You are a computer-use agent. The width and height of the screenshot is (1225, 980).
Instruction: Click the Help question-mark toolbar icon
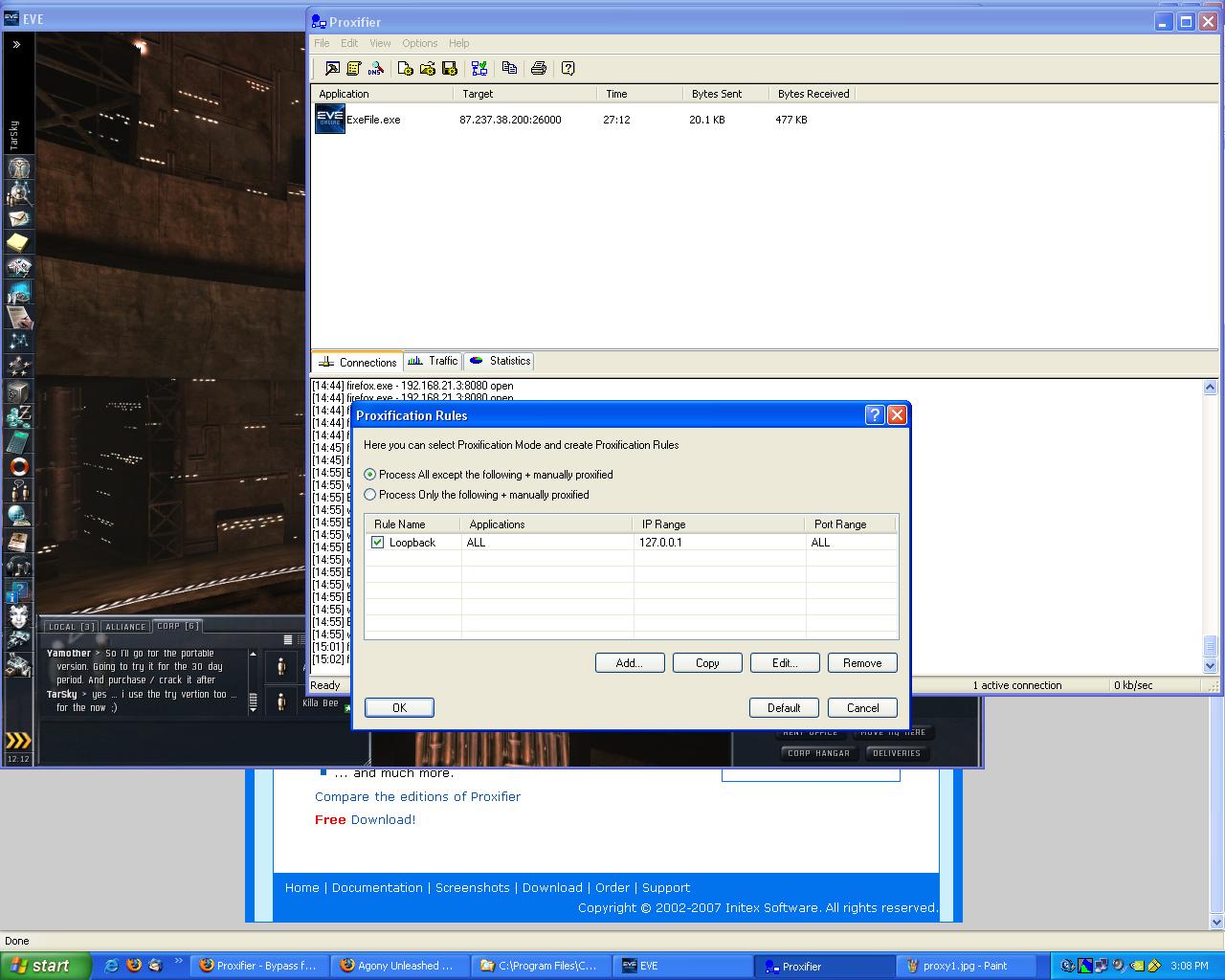click(x=568, y=68)
